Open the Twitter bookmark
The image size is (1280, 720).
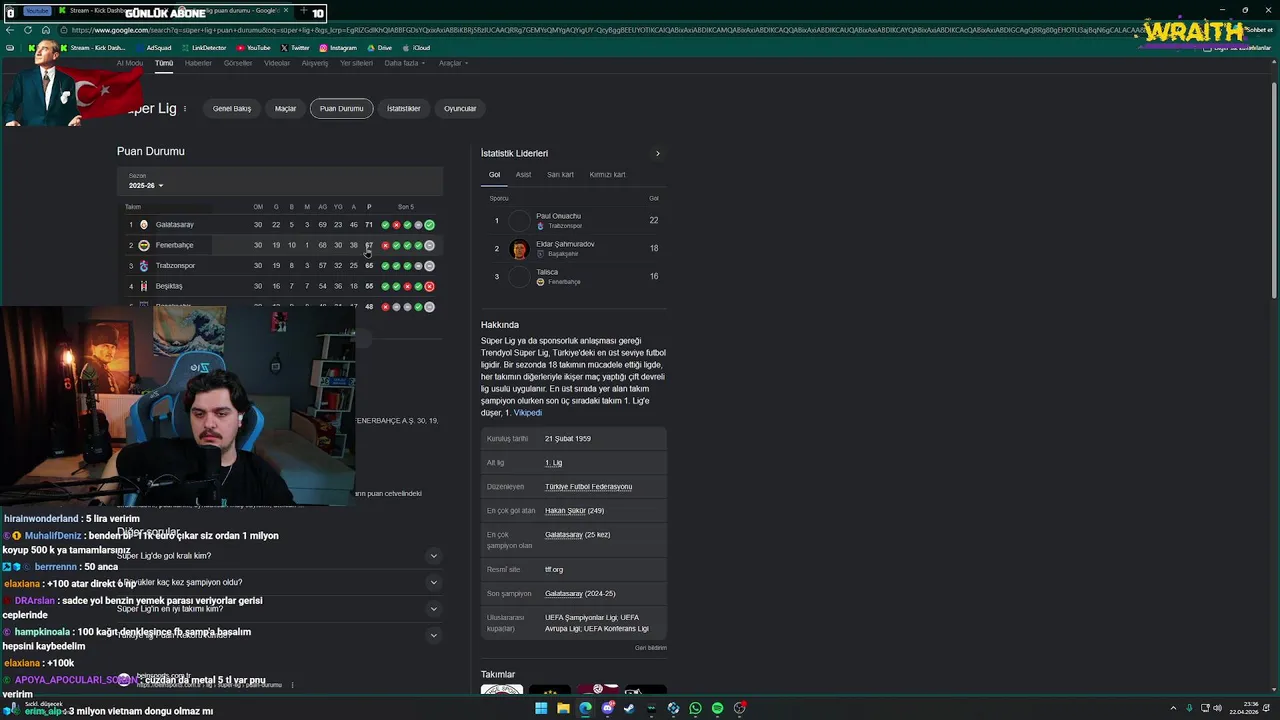[x=295, y=48]
